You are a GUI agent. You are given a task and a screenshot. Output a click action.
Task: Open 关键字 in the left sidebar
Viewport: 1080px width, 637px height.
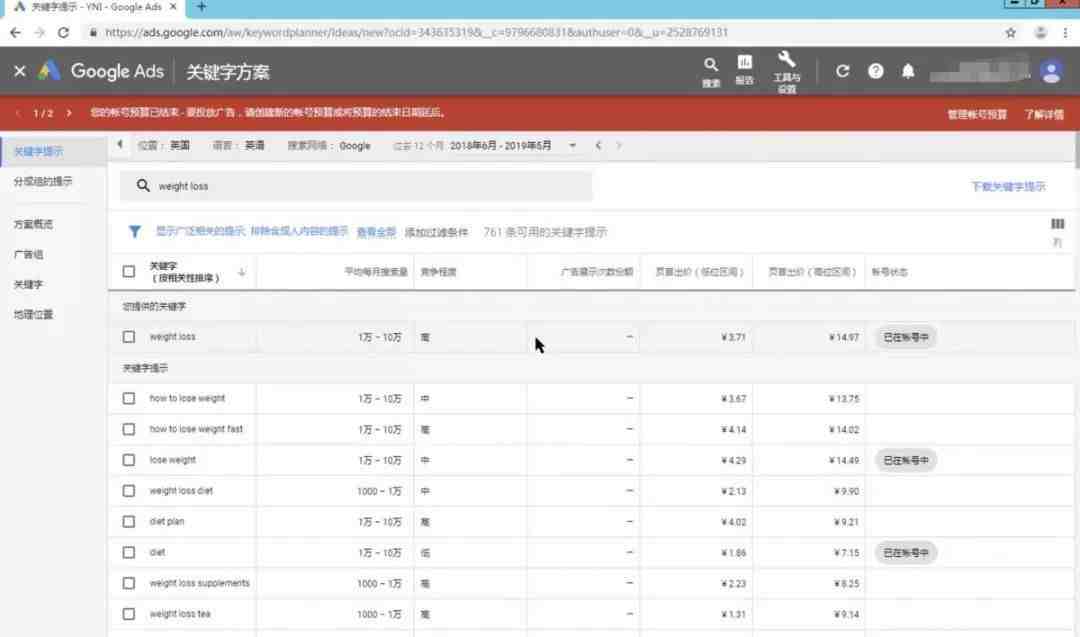click(28, 284)
